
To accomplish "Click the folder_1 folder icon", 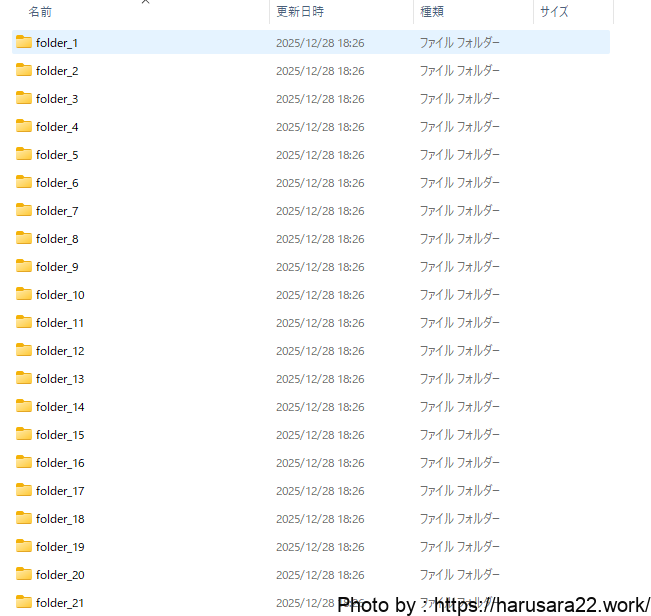I will (x=24, y=42).
